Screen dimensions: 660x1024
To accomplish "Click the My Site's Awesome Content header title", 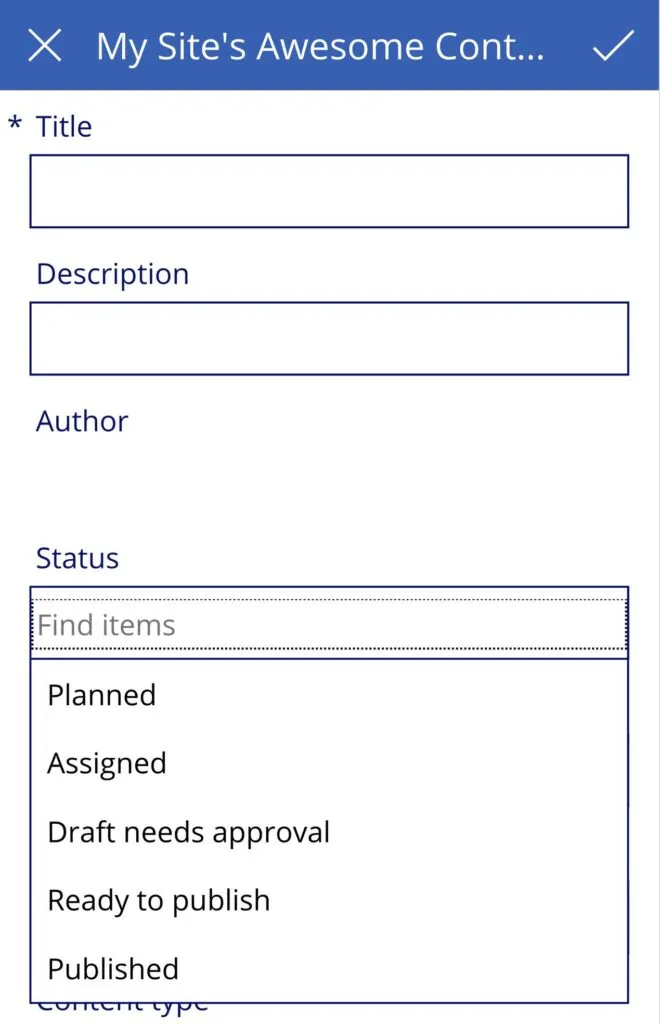I will 320,47.
